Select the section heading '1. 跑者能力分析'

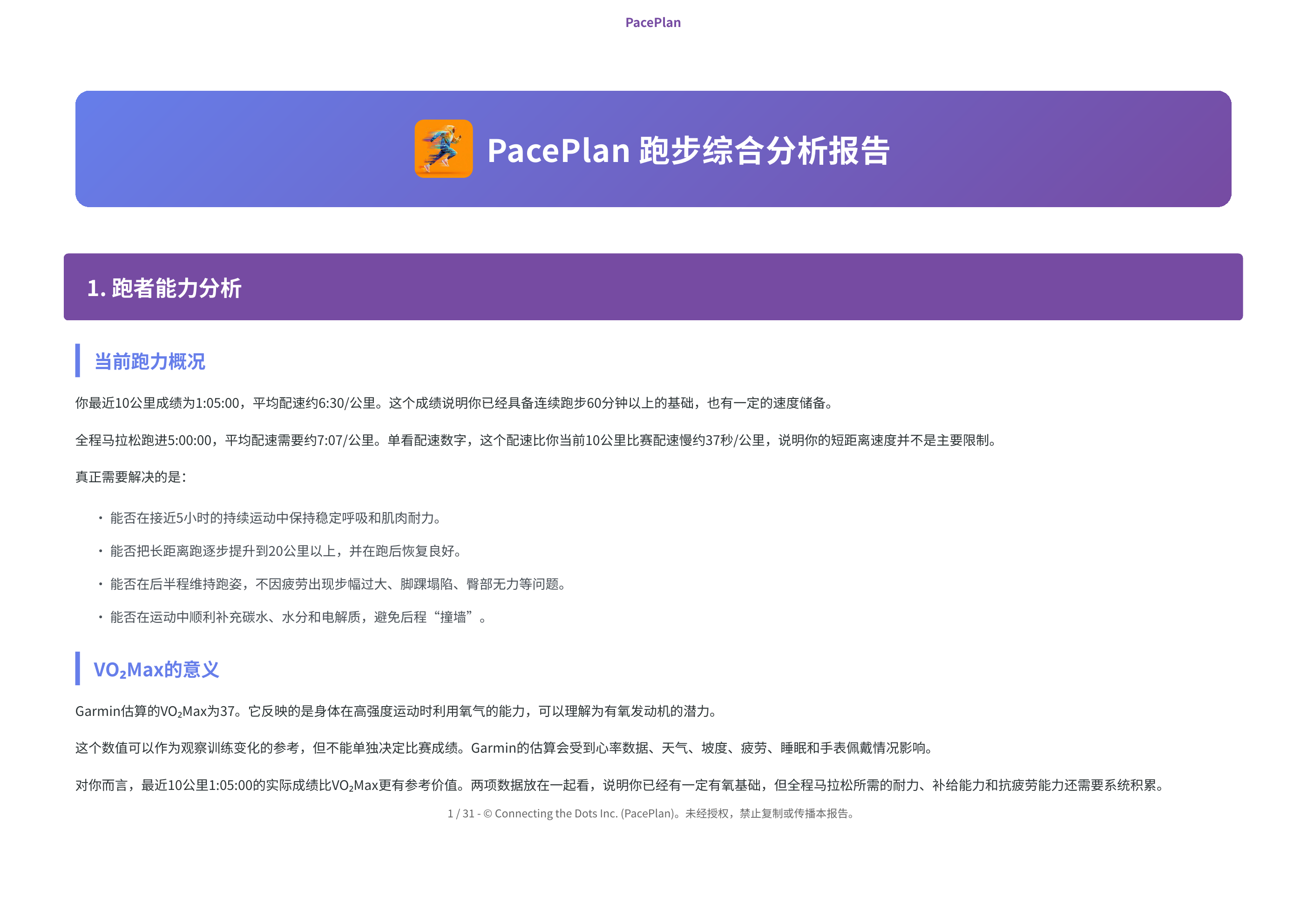pos(164,288)
